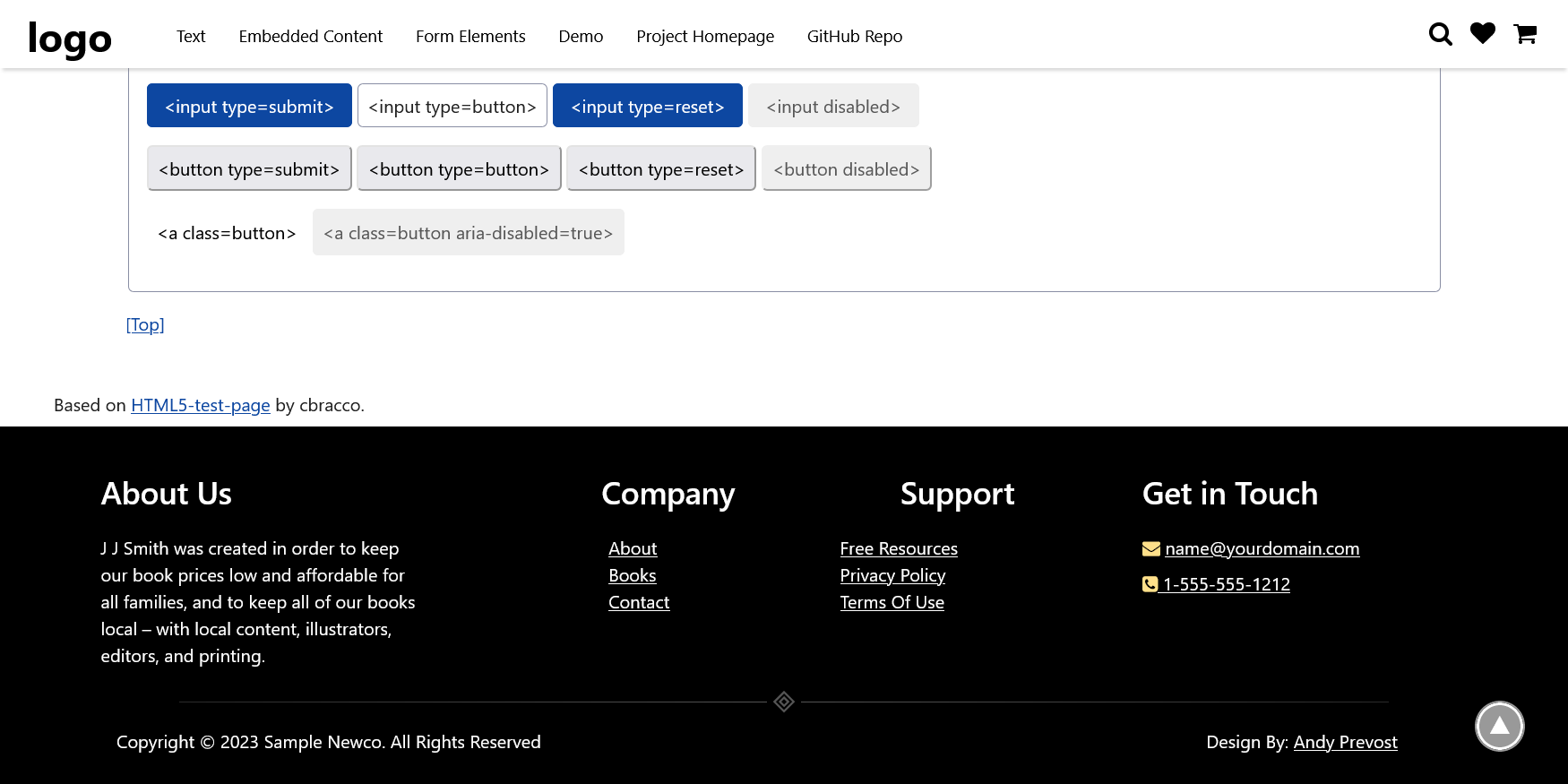The image size is (1568, 784).
Task: Jump to the [Top] link
Action: [x=145, y=324]
